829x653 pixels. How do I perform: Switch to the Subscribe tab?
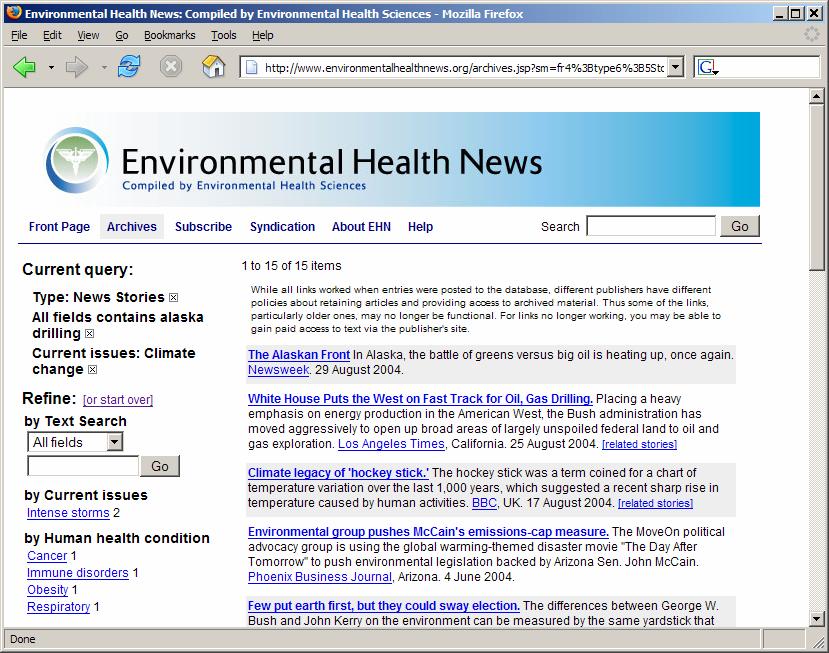[x=203, y=227]
